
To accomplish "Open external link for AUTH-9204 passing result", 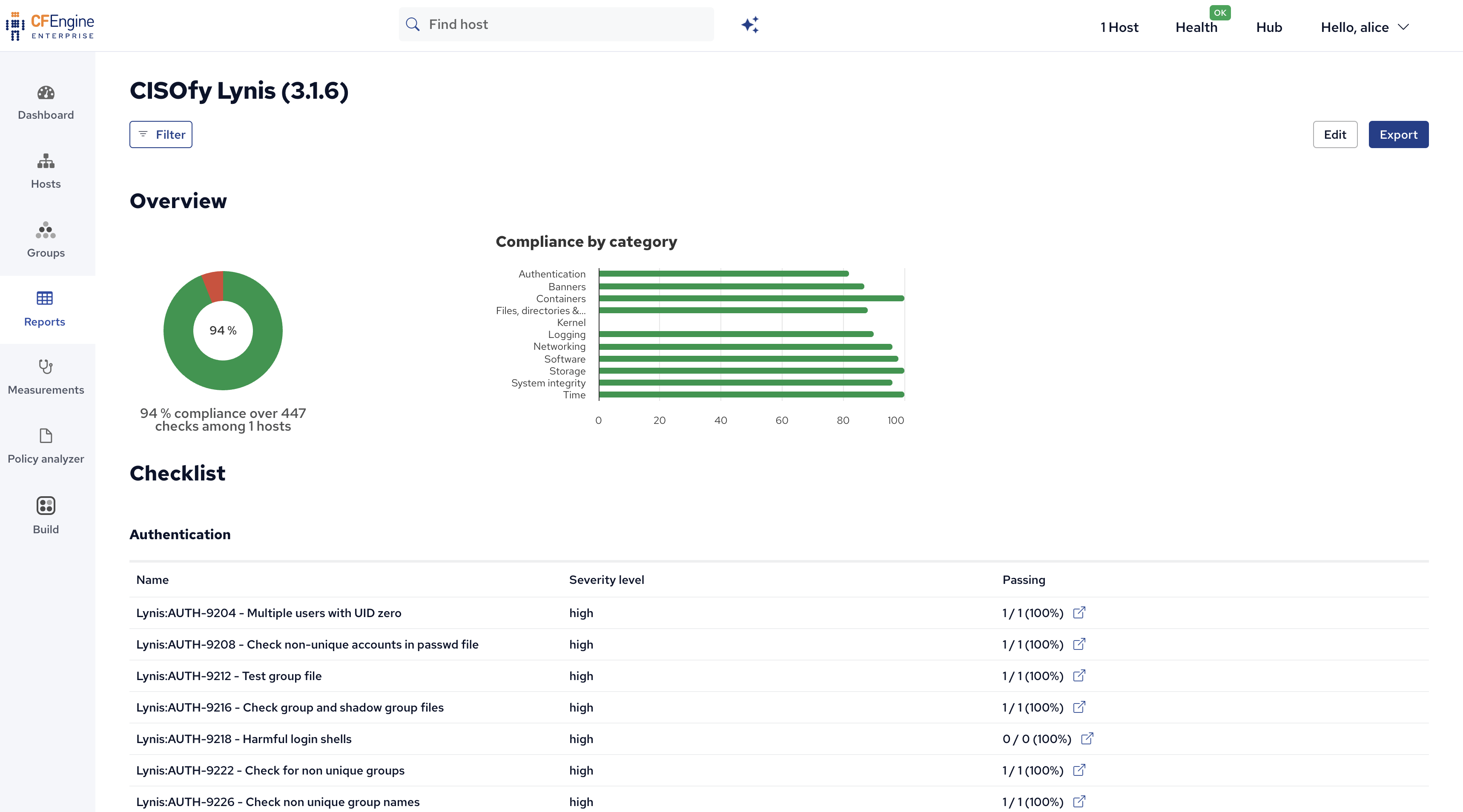I will click(1079, 613).
